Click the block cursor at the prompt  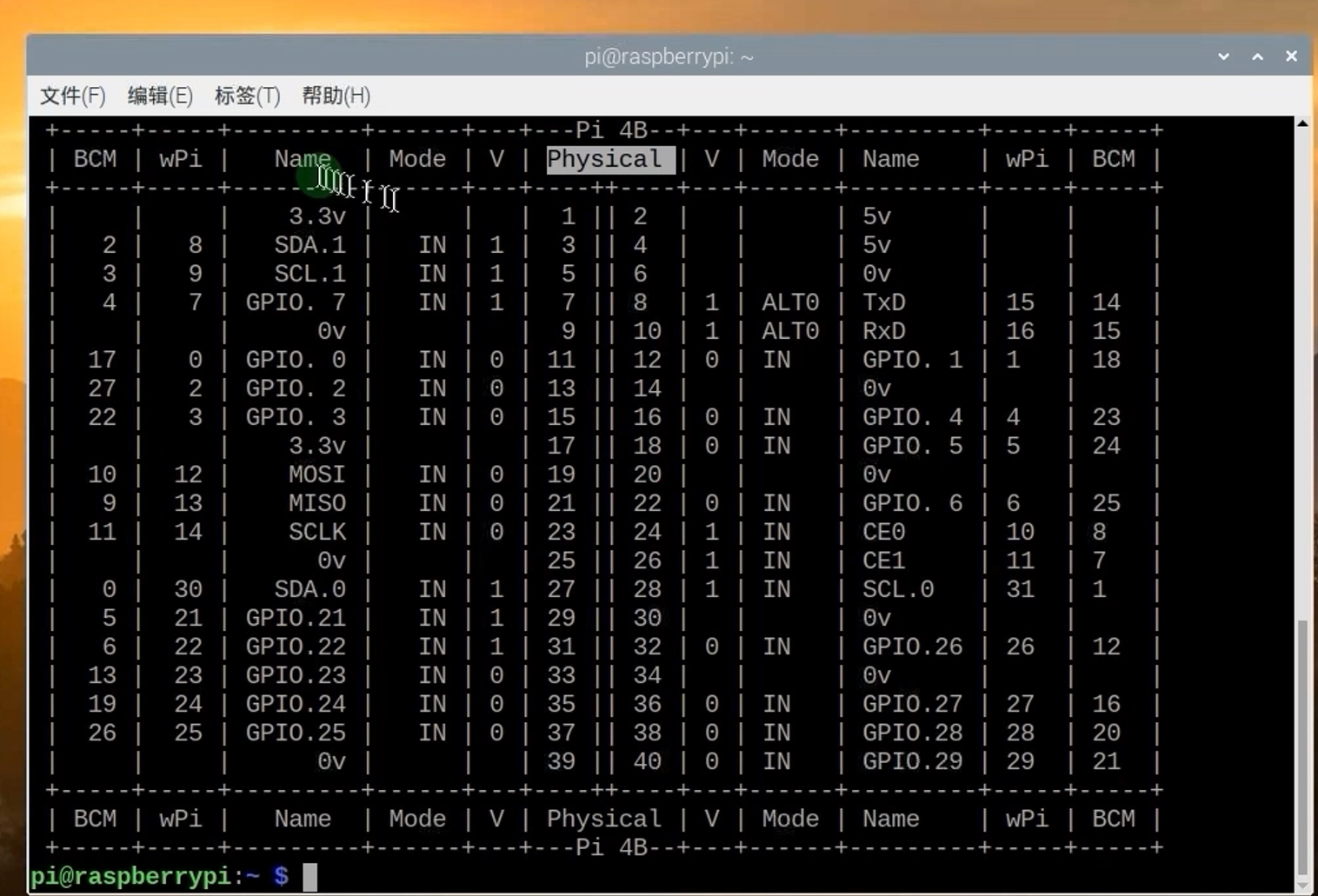pos(310,876)
